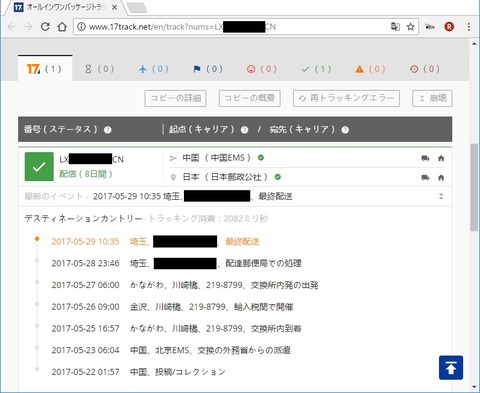Click the translate page icon in address bar
This screenshot has height=393, width=480.
(395, 27)
